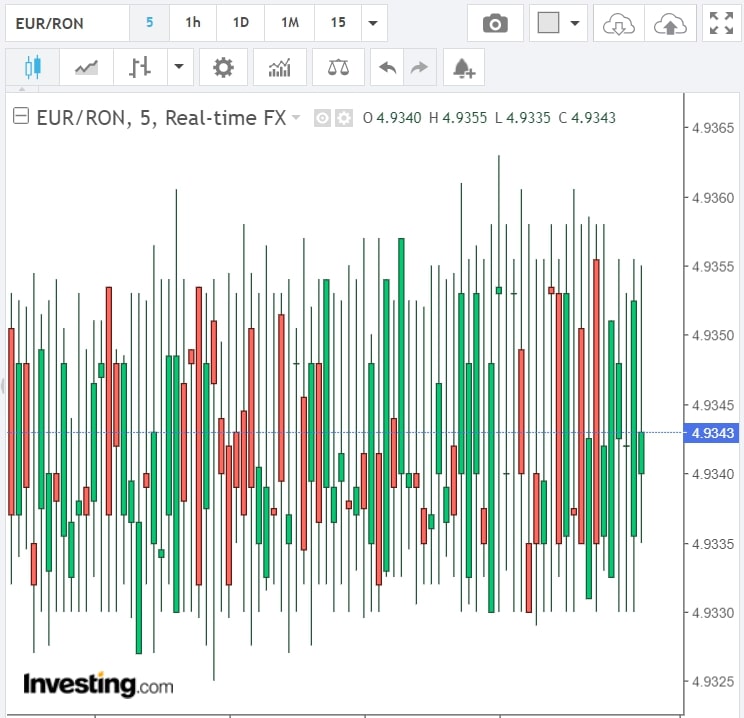
Task: Take a chart snapshot with camera
Action: (x=494, y=23)
